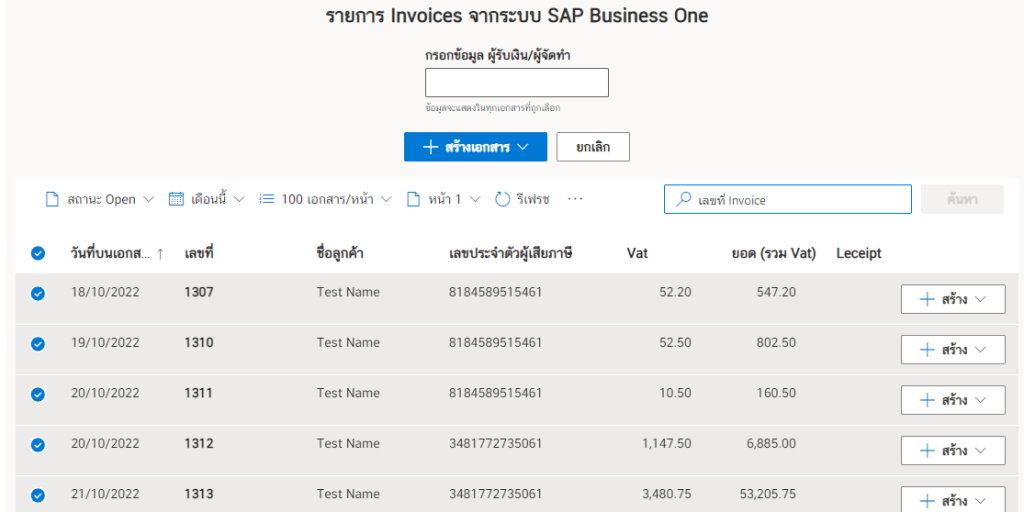Viewport: 1024px width, 512px height.
Task: Sort by Vat column header
Action: [x=637, y=253]
